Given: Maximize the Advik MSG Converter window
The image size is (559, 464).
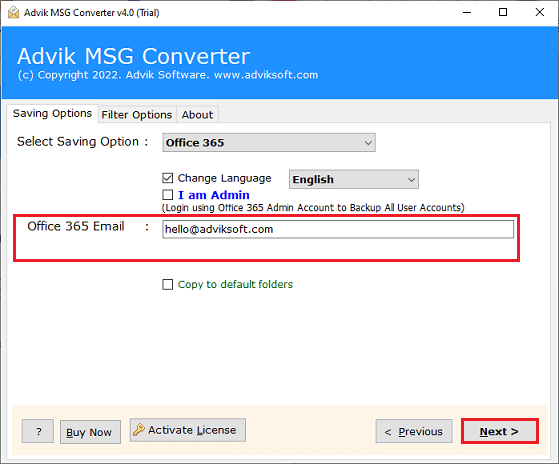Looking at the screenshot, I should tap(503, 12).
